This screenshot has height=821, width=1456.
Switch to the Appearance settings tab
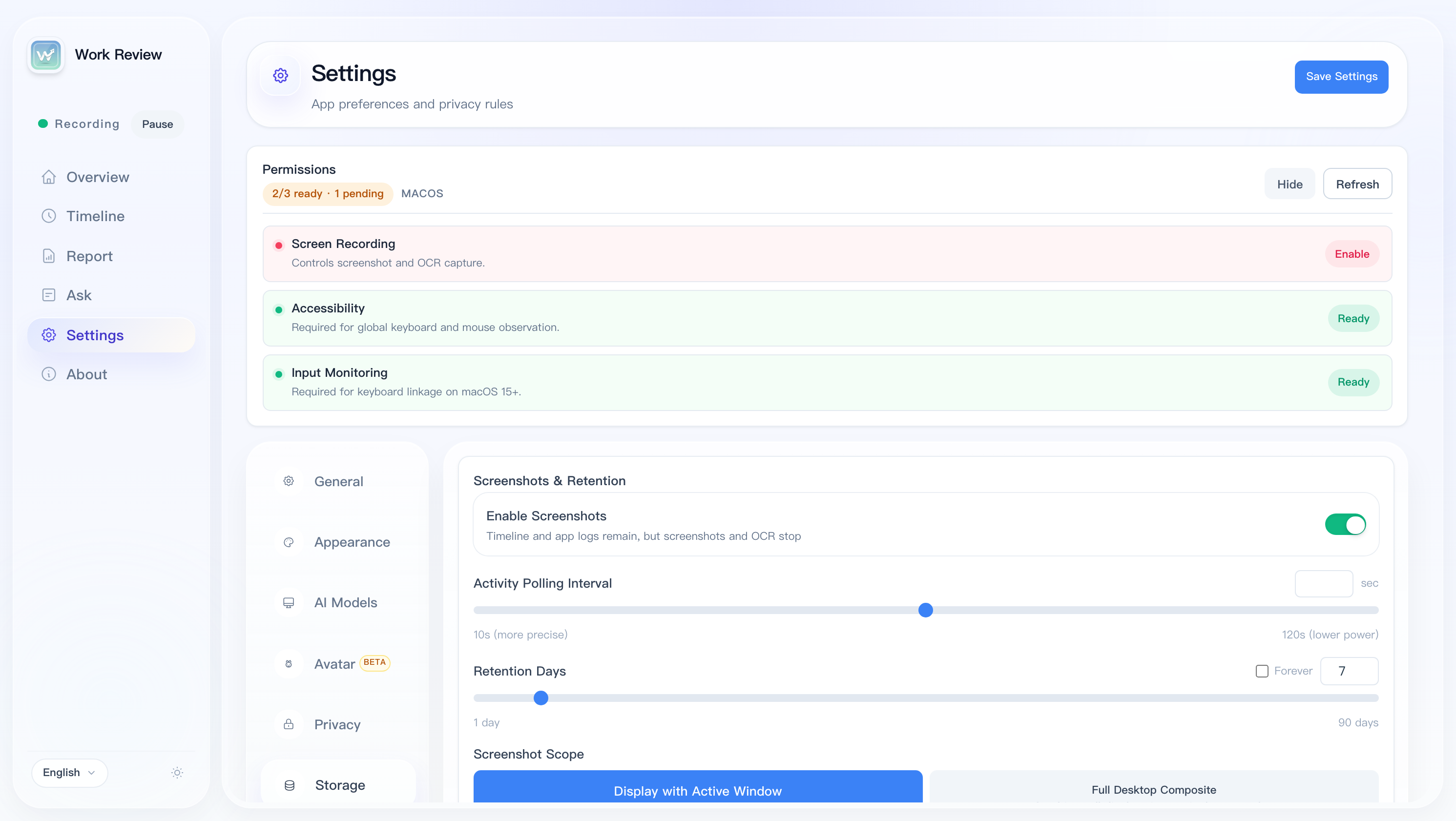[x=338, y=542]
